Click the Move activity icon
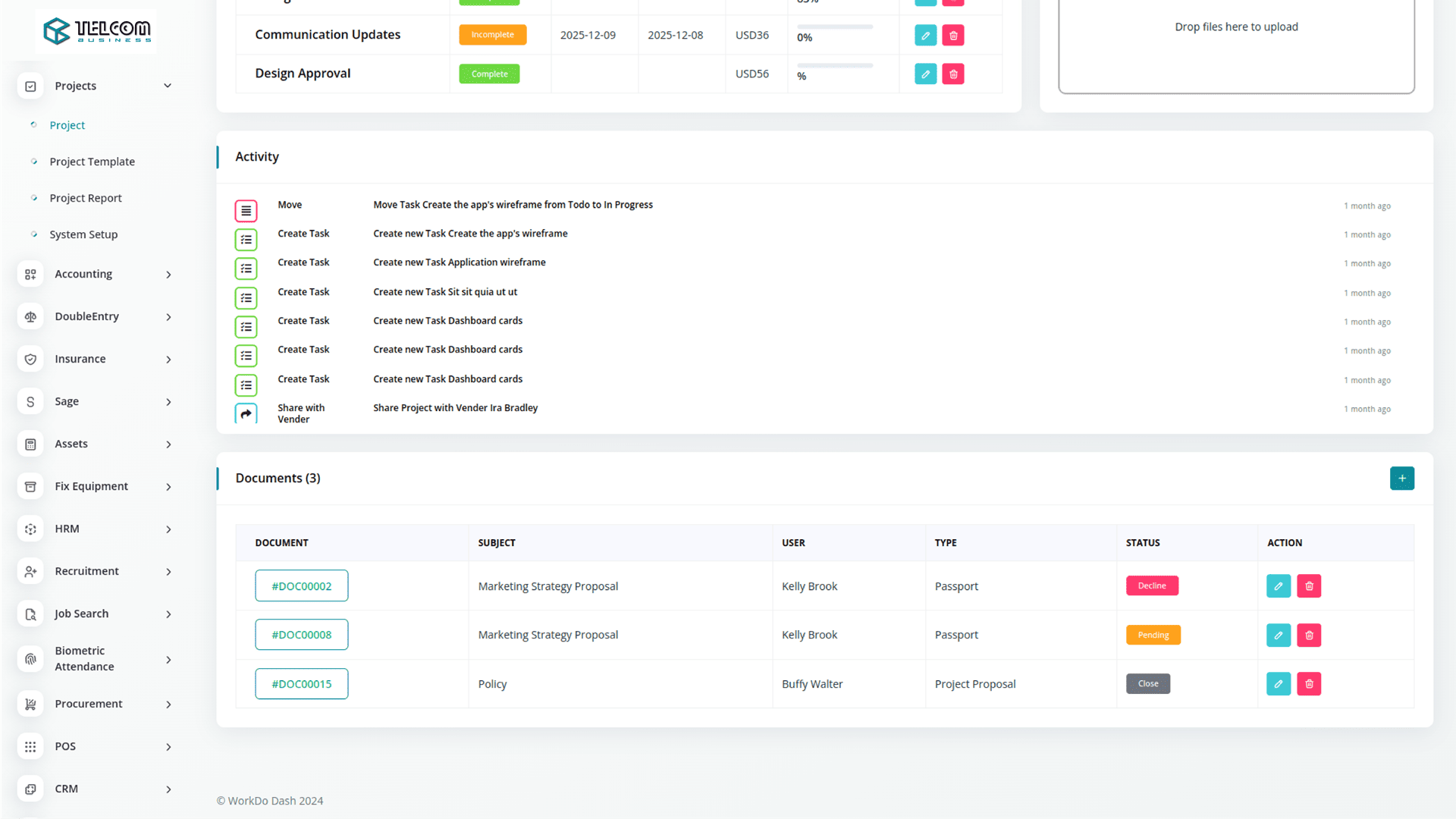 pyautogui.click(x=246, y=211)
